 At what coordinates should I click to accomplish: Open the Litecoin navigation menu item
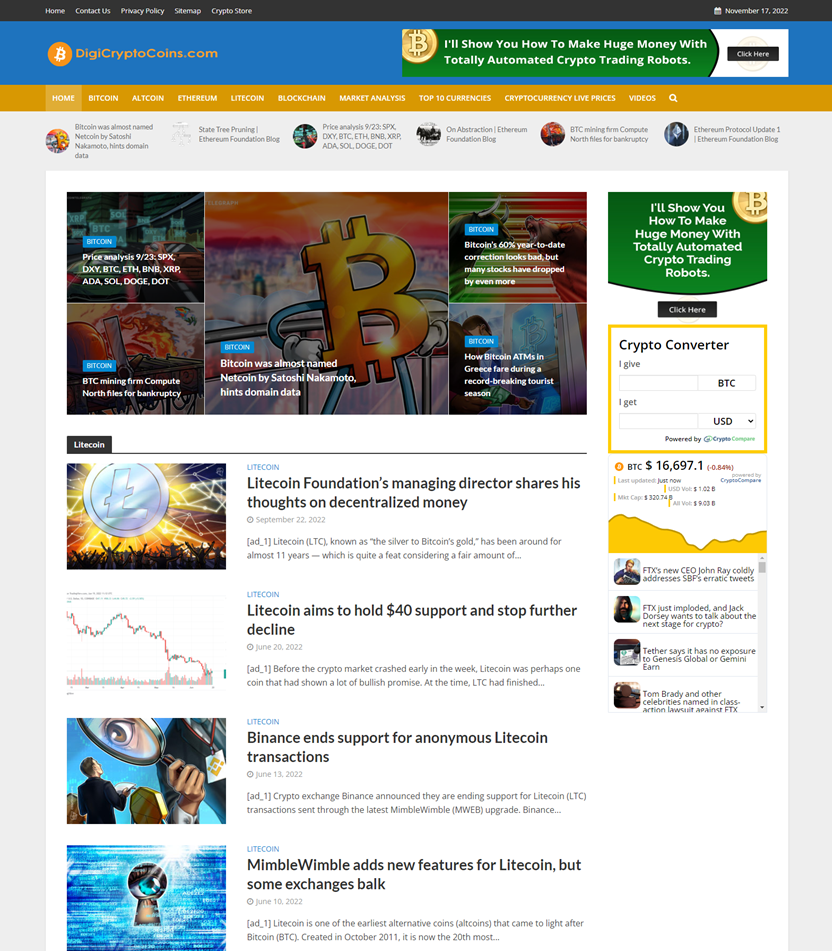coord(247,98)
